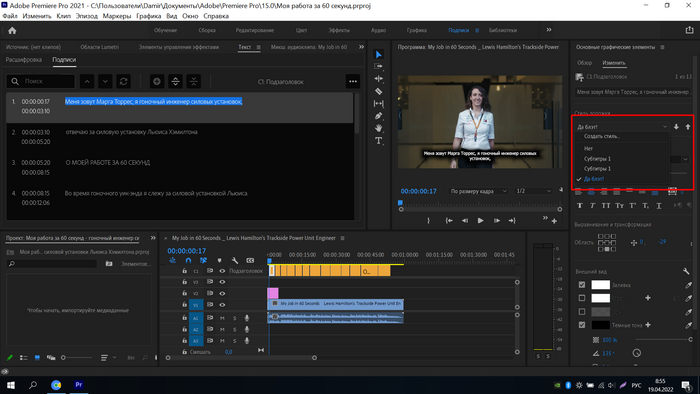Screen dimensions: 700x394
Task: Open the Text panel menu icon
Action: tap(258, 47)
